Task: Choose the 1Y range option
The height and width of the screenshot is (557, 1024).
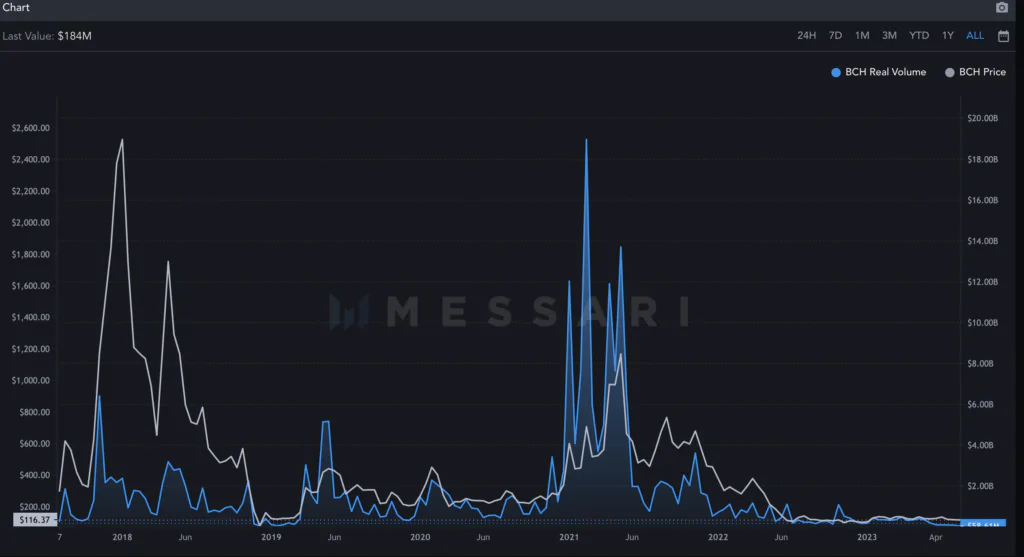Action: tap(948, 36)
